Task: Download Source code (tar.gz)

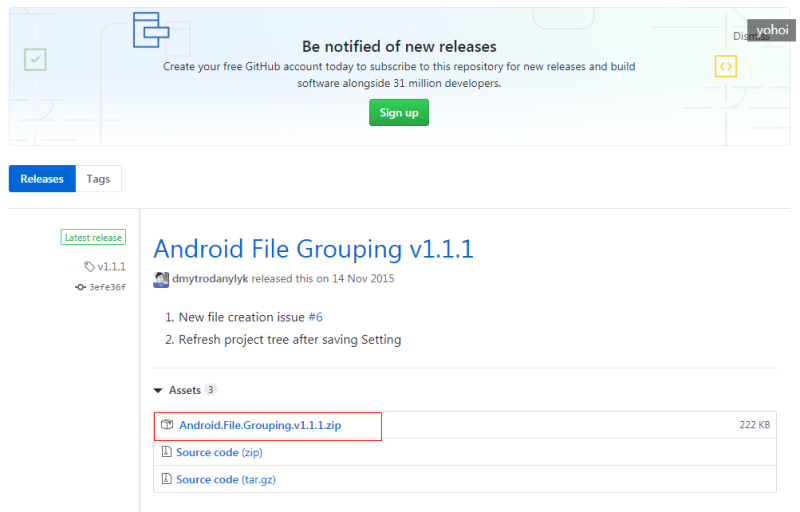Action: 226,479
